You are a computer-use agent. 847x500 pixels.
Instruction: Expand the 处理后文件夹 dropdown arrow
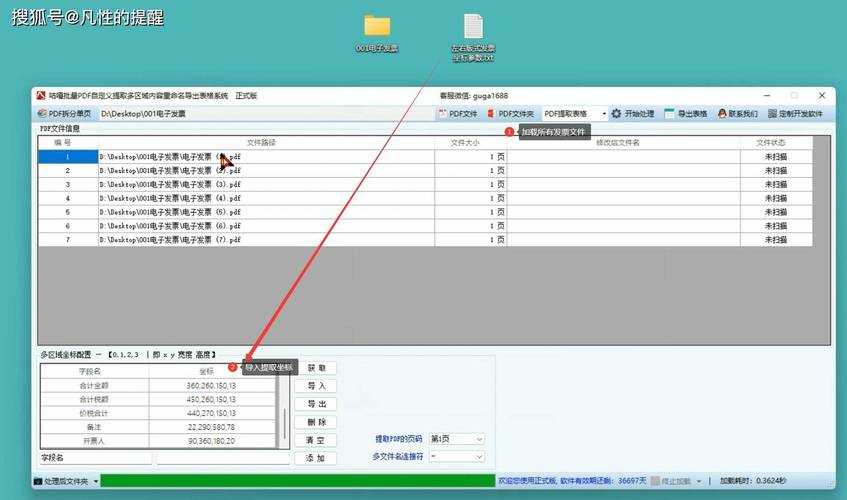tap(96, 481)
